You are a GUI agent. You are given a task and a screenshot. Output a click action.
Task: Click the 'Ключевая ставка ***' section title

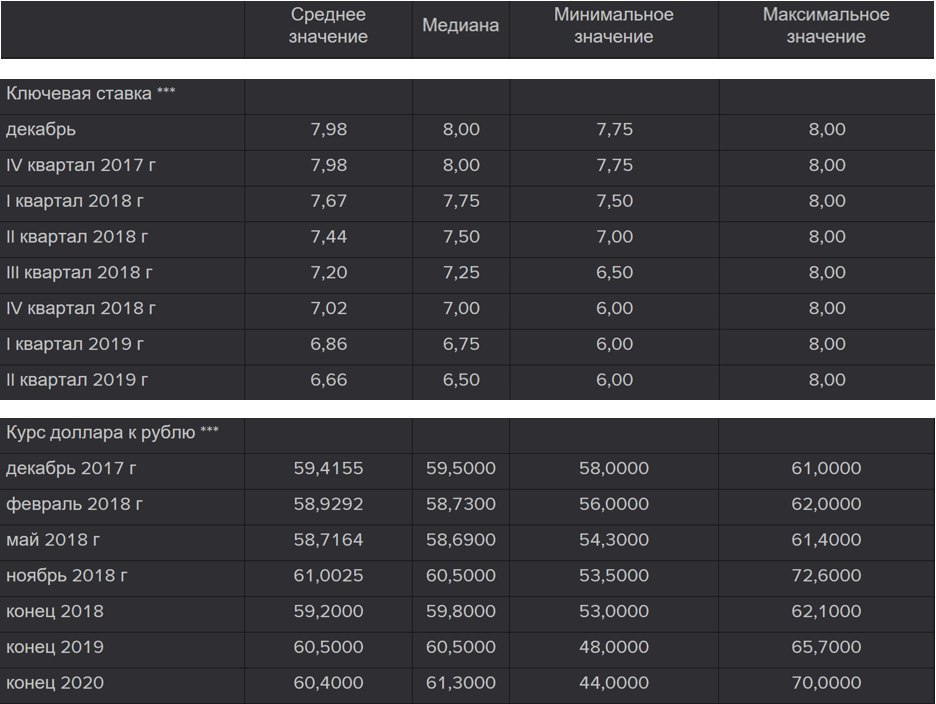91,94
